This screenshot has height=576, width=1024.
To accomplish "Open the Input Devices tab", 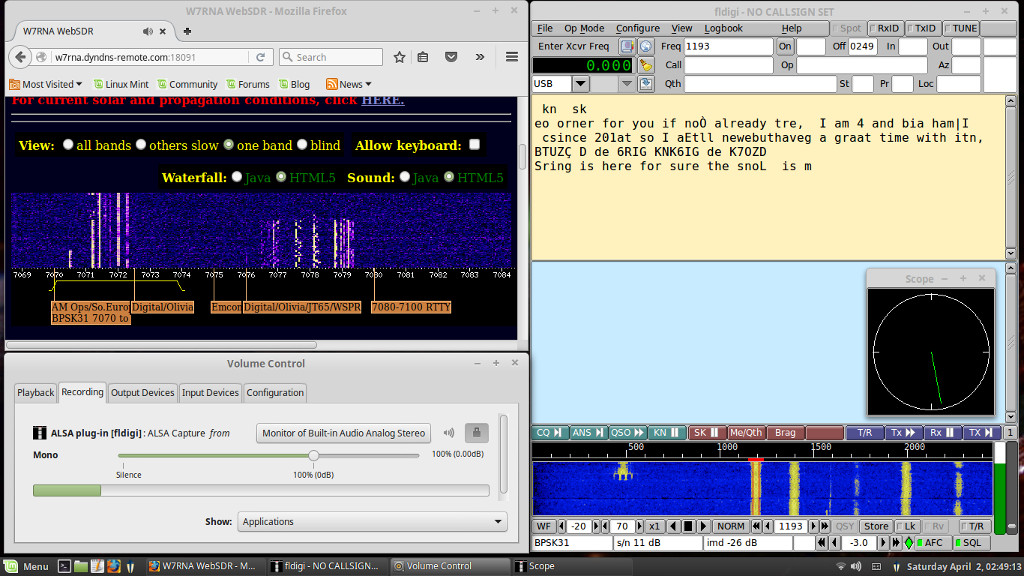I will (x=210, y=392).
